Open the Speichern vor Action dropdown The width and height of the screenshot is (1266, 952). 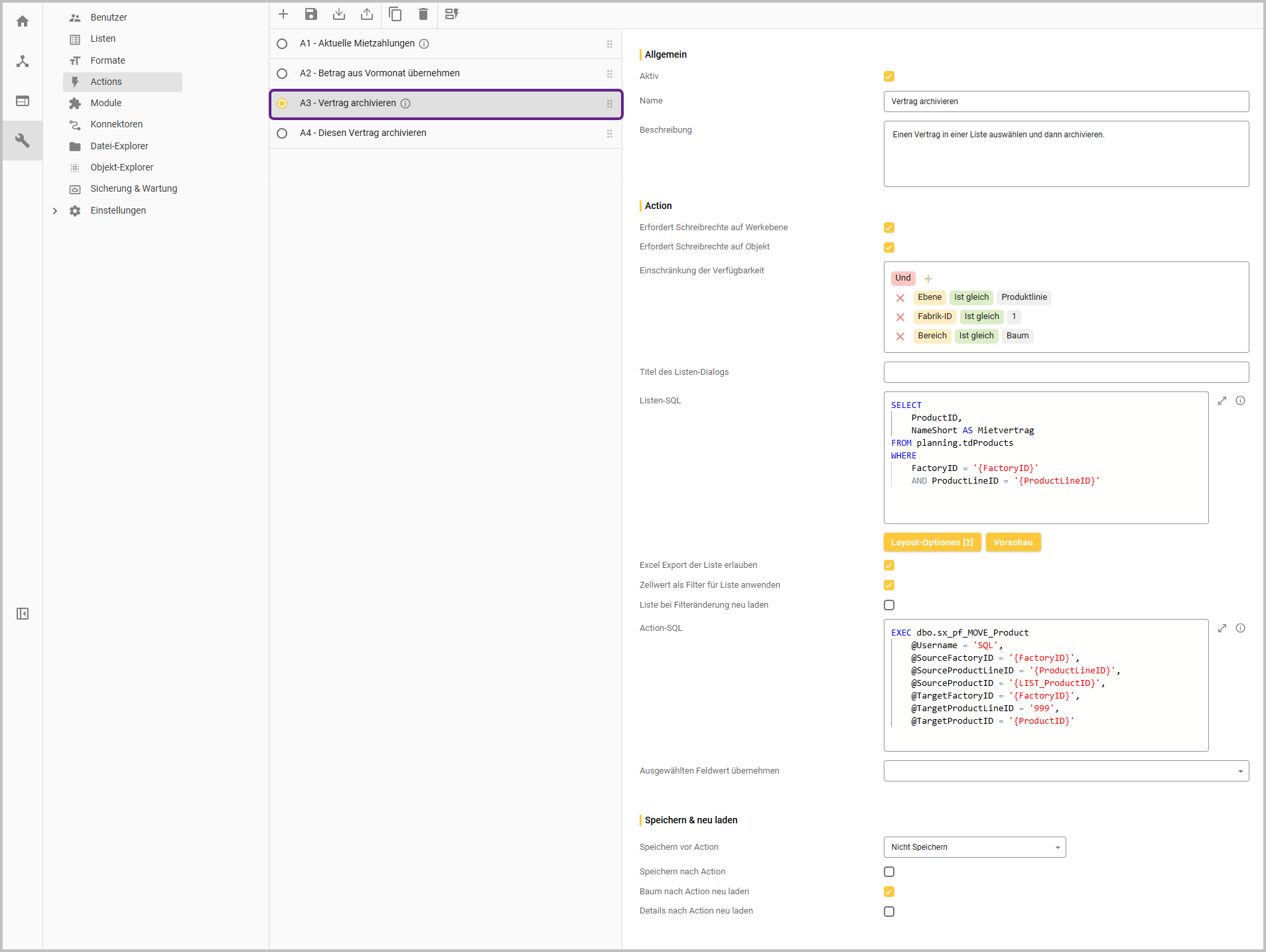[975, 847]
